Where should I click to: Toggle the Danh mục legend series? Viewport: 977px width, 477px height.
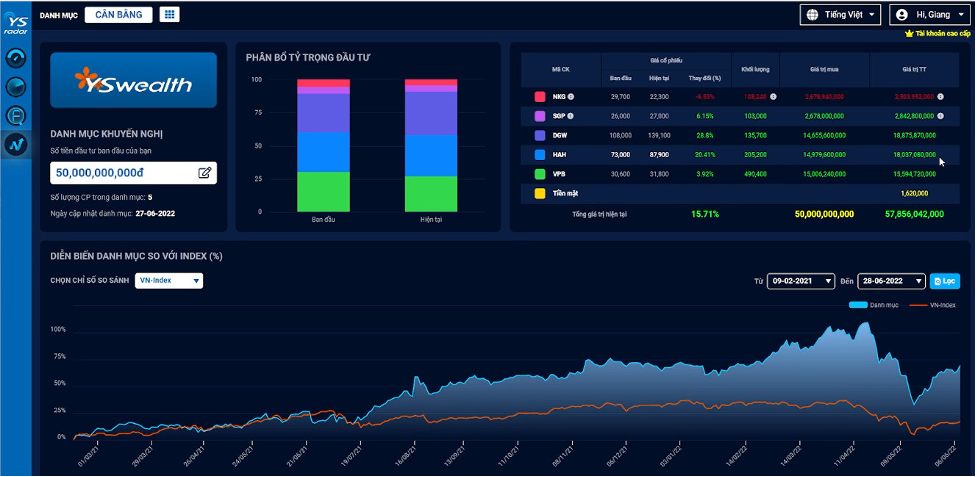pos(876,304)
